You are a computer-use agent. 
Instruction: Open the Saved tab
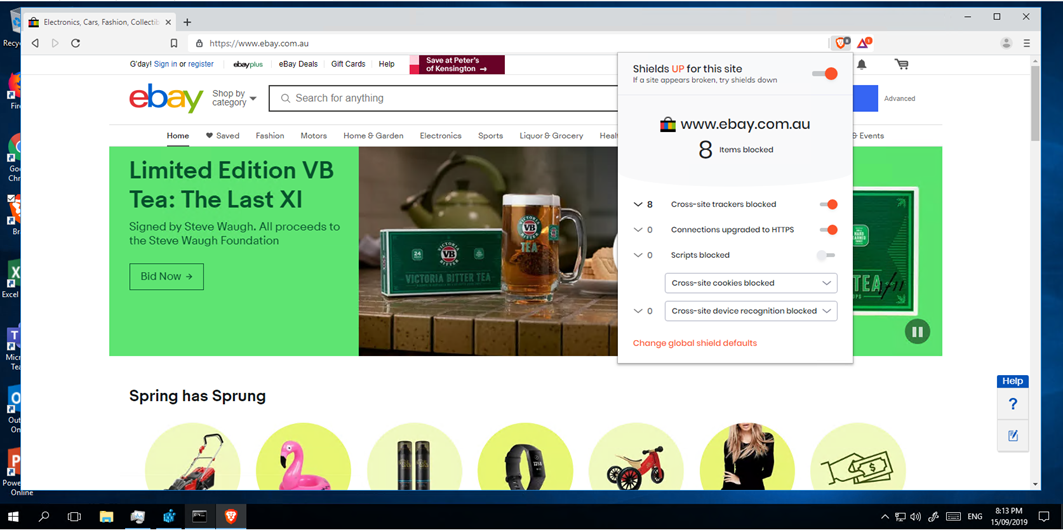[x=222, y=136]
